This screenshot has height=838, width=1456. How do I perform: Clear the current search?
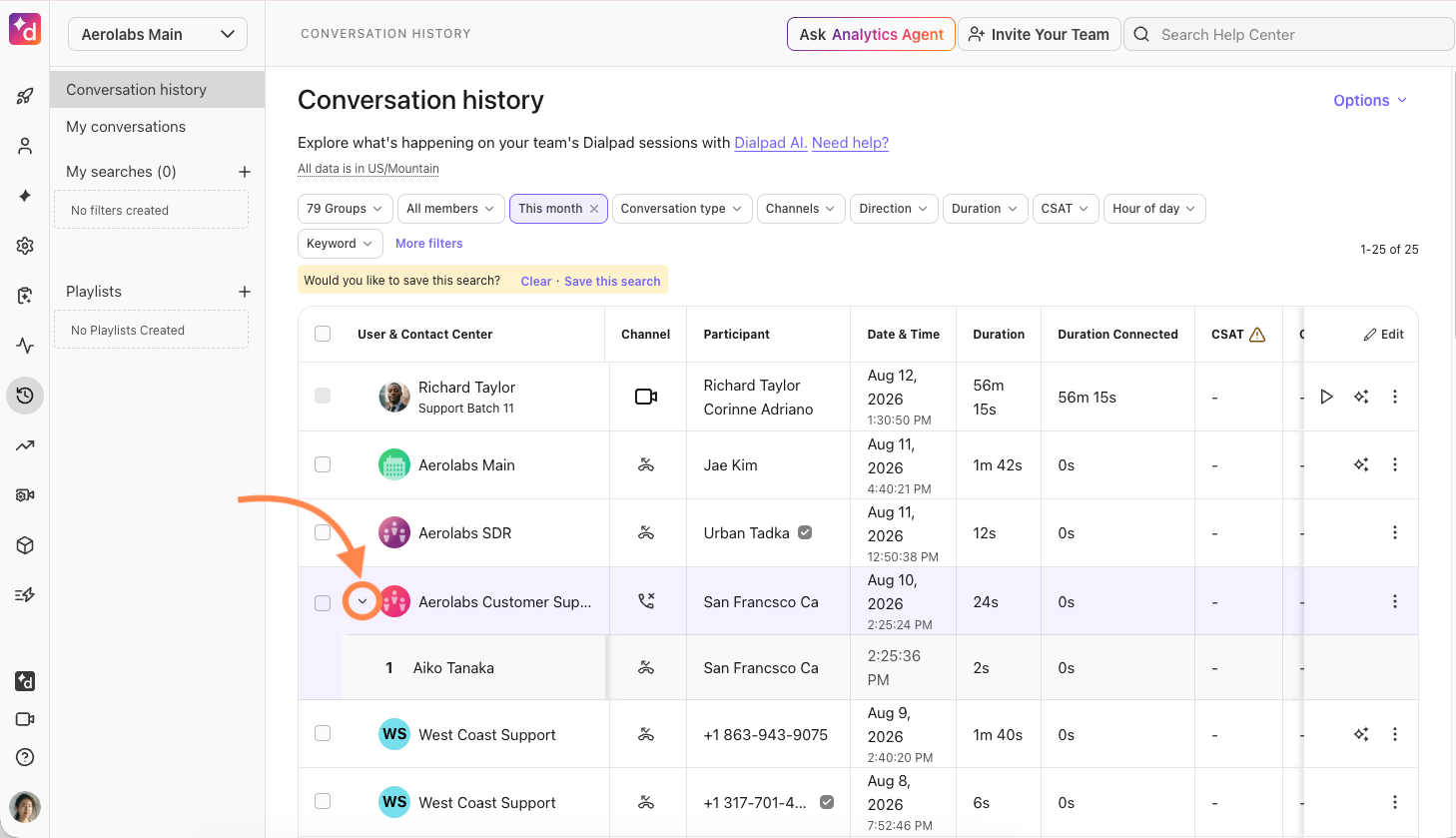tap(536, 282)
